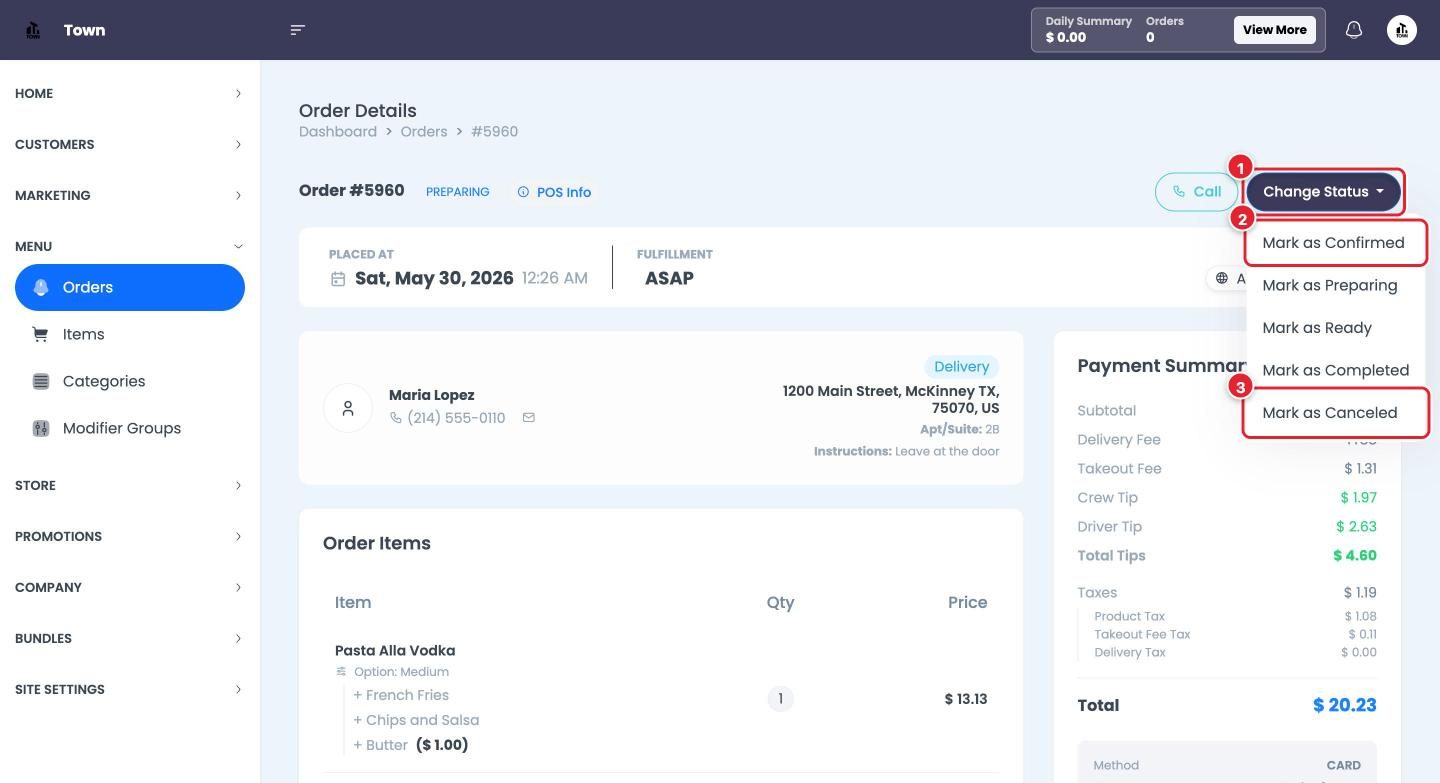
Task: Go to Orders breadcrumb link
Action: pos(424,131)
